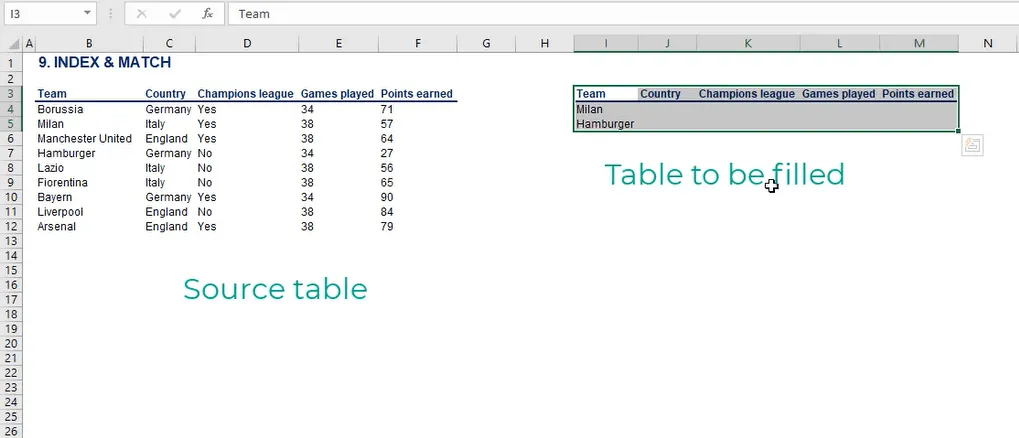Click games played '34' for Borussia
The width and height of the screenshot is (1019, 438).
[x=307, y=109]
